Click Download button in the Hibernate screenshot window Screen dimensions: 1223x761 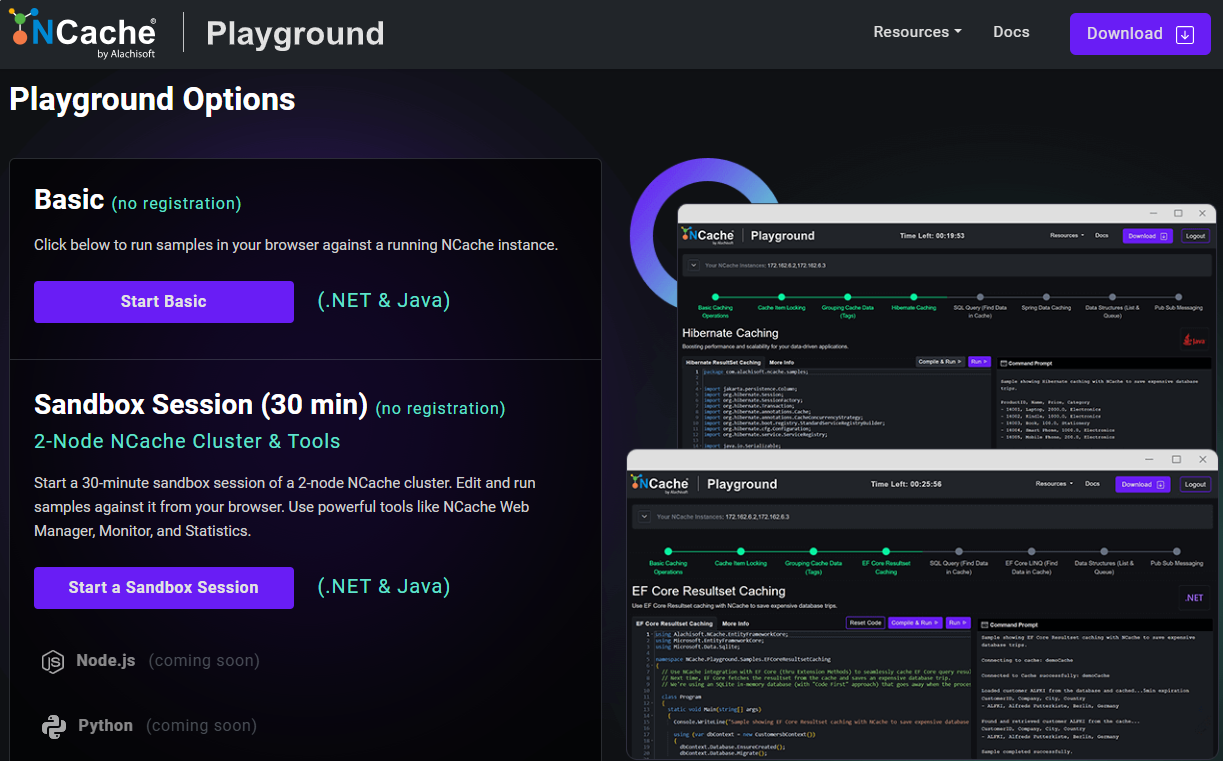click(1148, 236)
